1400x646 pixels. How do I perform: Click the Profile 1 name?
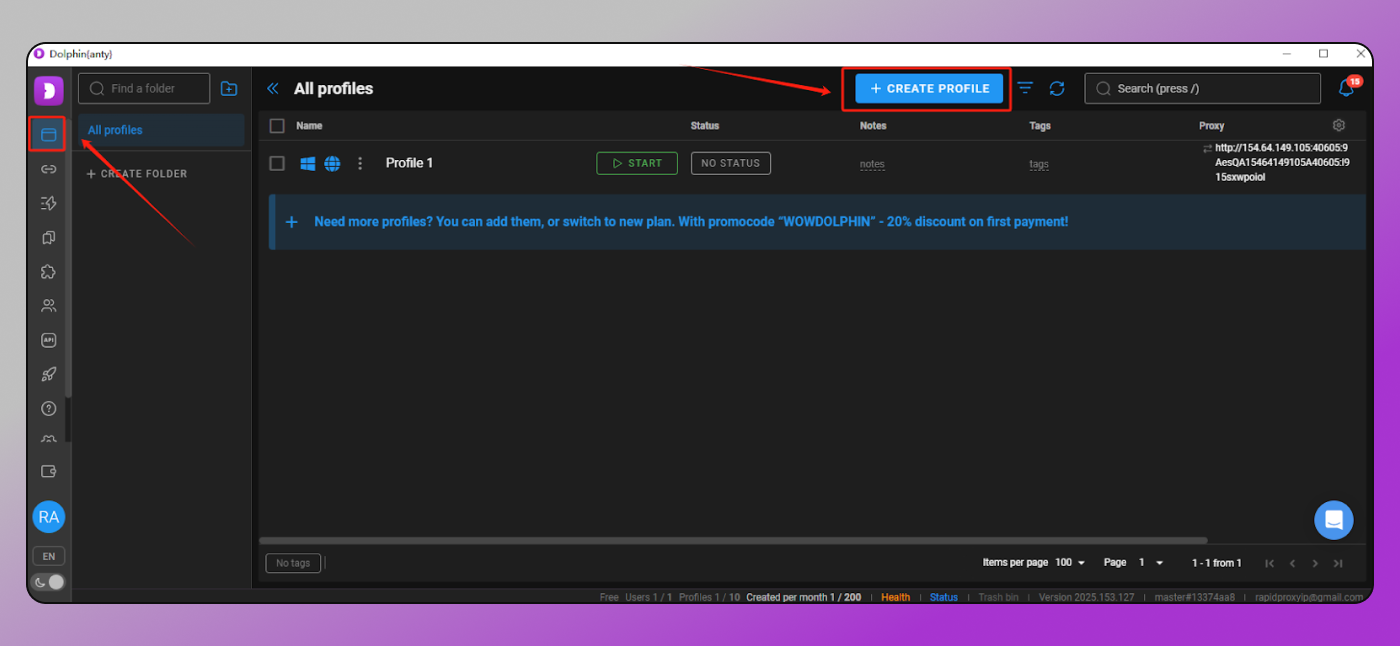(x=409, y=163)
